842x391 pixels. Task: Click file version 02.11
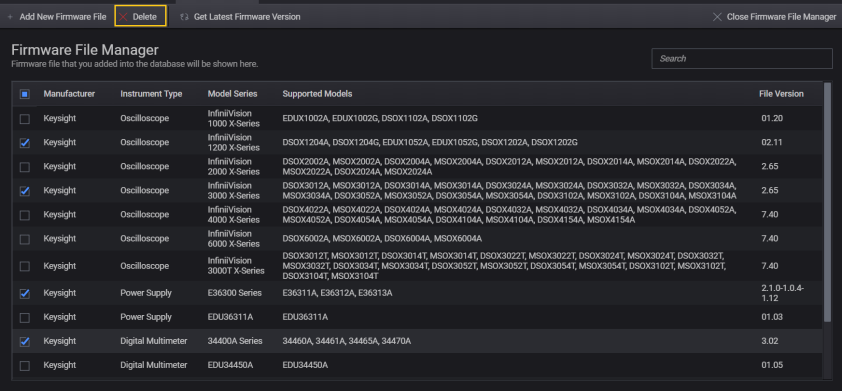coord(772,142)
